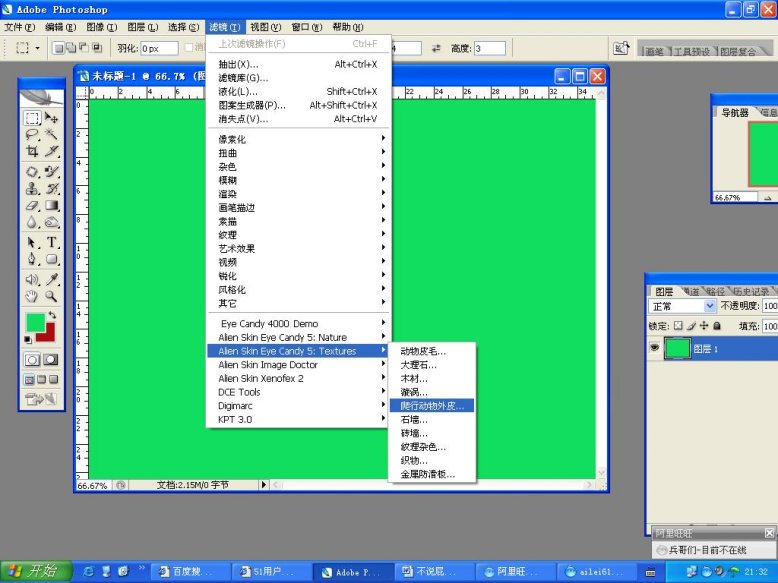
Task: Select the Blur tool
Action: click(x=32, y=222)
